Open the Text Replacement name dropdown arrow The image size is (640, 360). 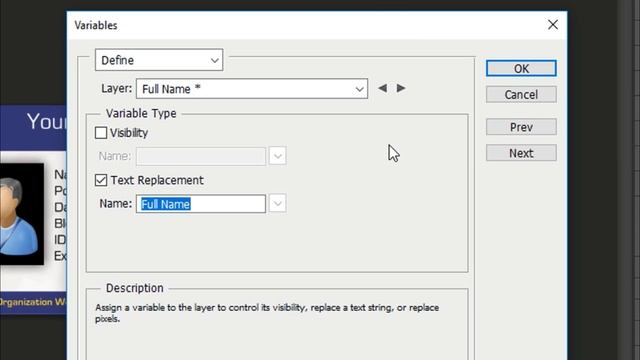278,204
